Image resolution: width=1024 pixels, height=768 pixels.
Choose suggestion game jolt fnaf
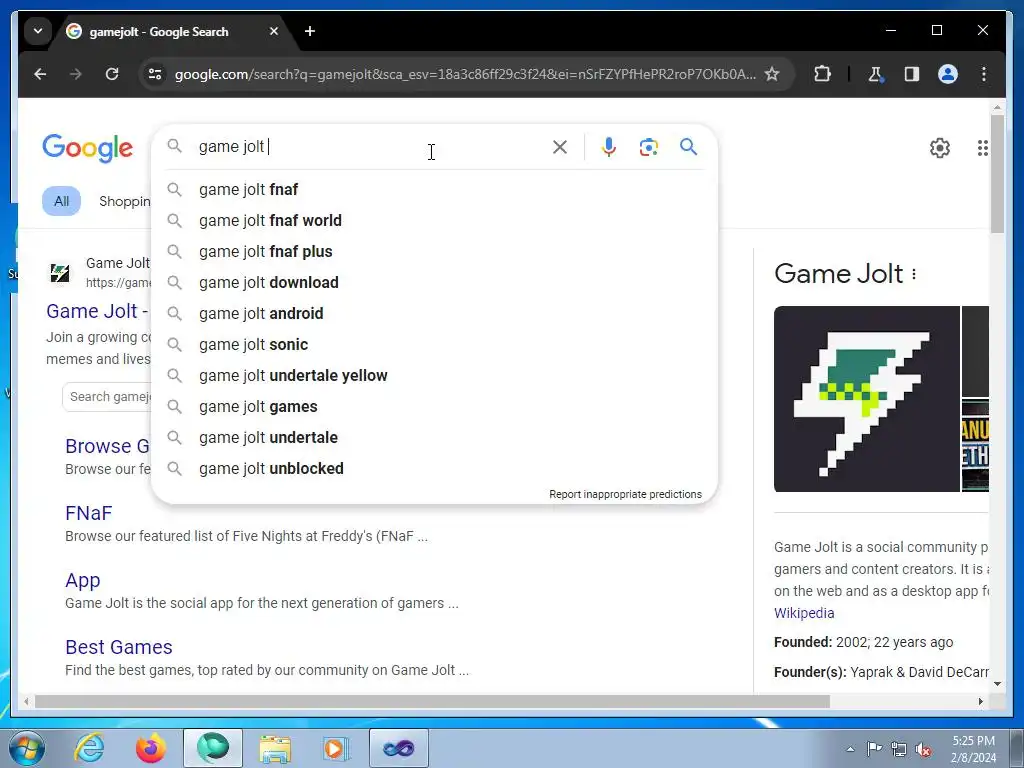pyautogui.click(x=434, y=189)
